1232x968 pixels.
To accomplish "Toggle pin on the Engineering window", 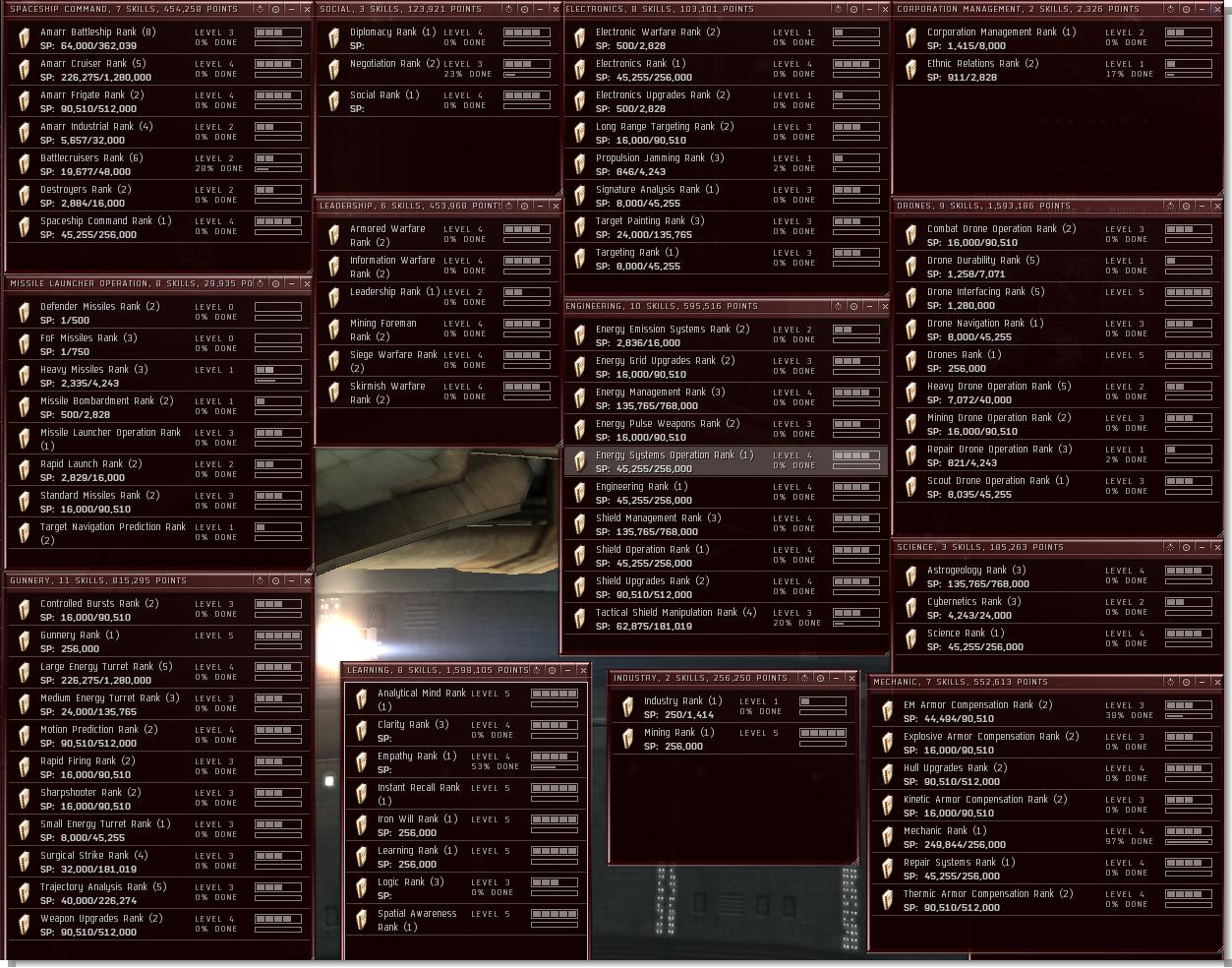I will coord(852,306).
